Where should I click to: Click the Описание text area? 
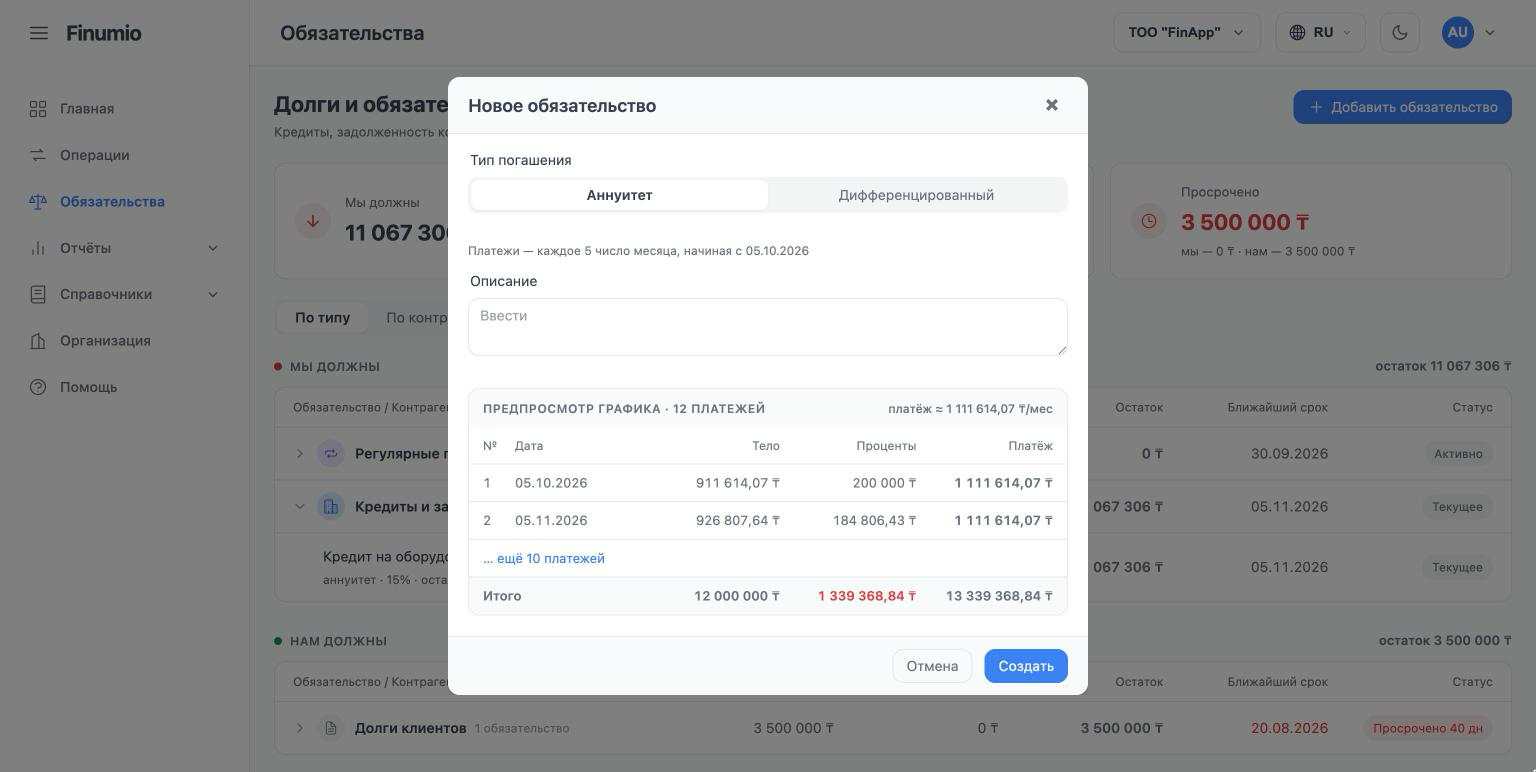[x=768, y=327]
